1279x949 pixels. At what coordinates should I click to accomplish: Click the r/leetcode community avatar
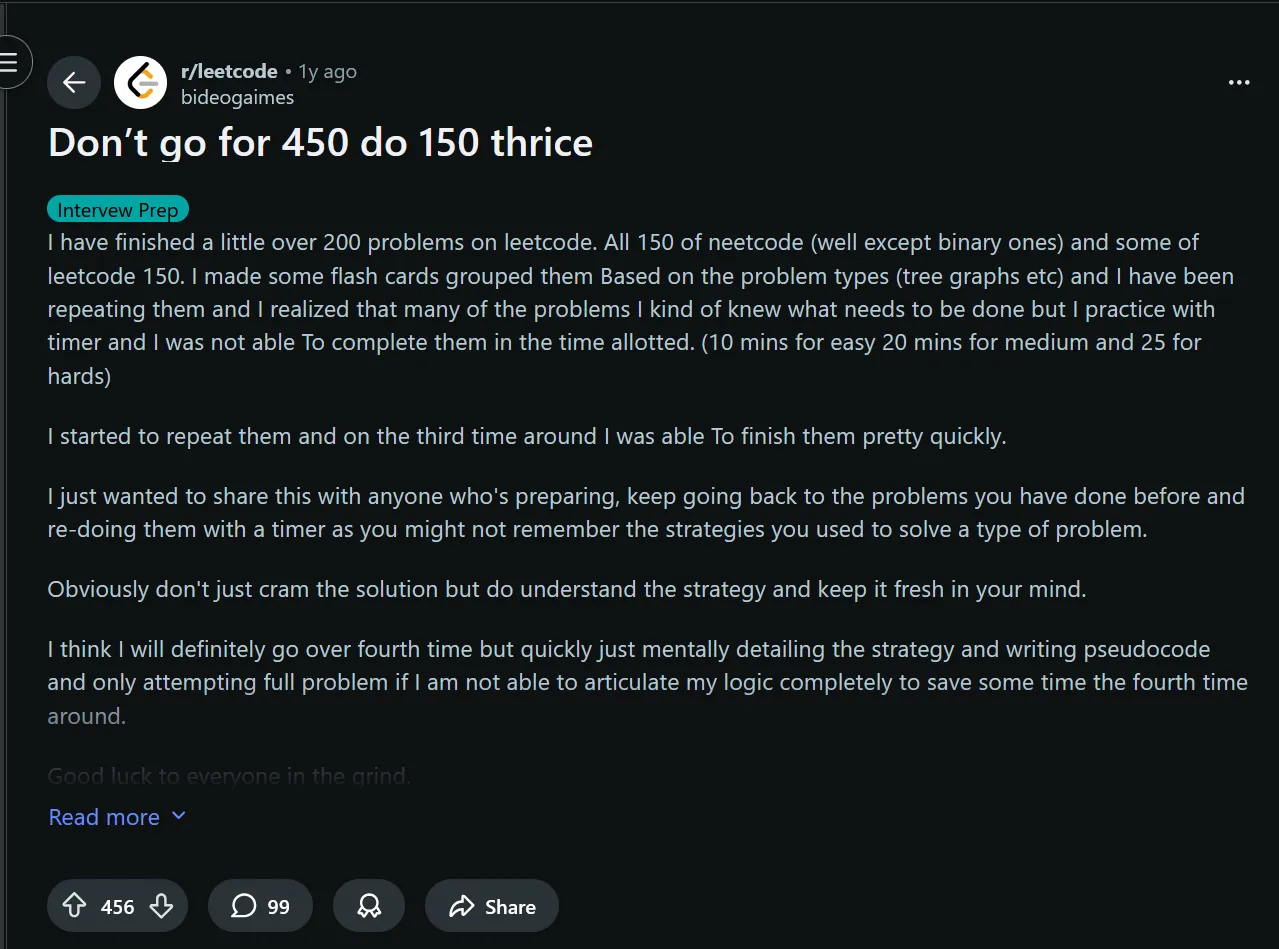pos(140,82)
